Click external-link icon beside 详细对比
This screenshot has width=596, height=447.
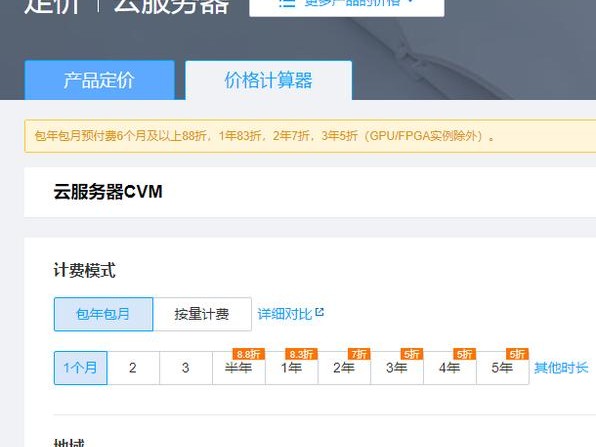click(320, 312)
